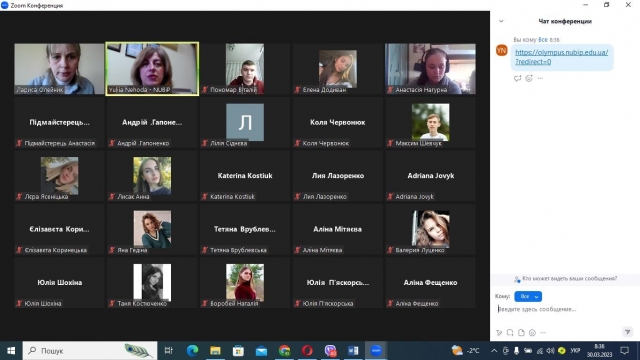Click the taskbar search box Пошук
Screen dimensions: 640x360
pos(90,351)
